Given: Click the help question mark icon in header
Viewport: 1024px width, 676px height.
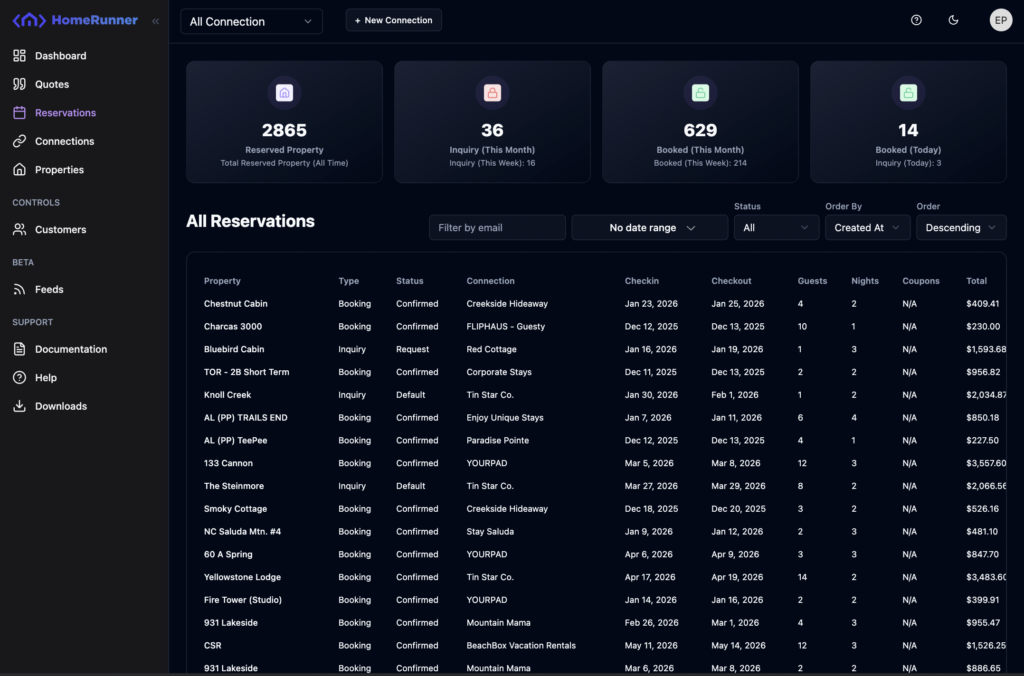Looking at the screenshot, I should [x=916, y=20].
